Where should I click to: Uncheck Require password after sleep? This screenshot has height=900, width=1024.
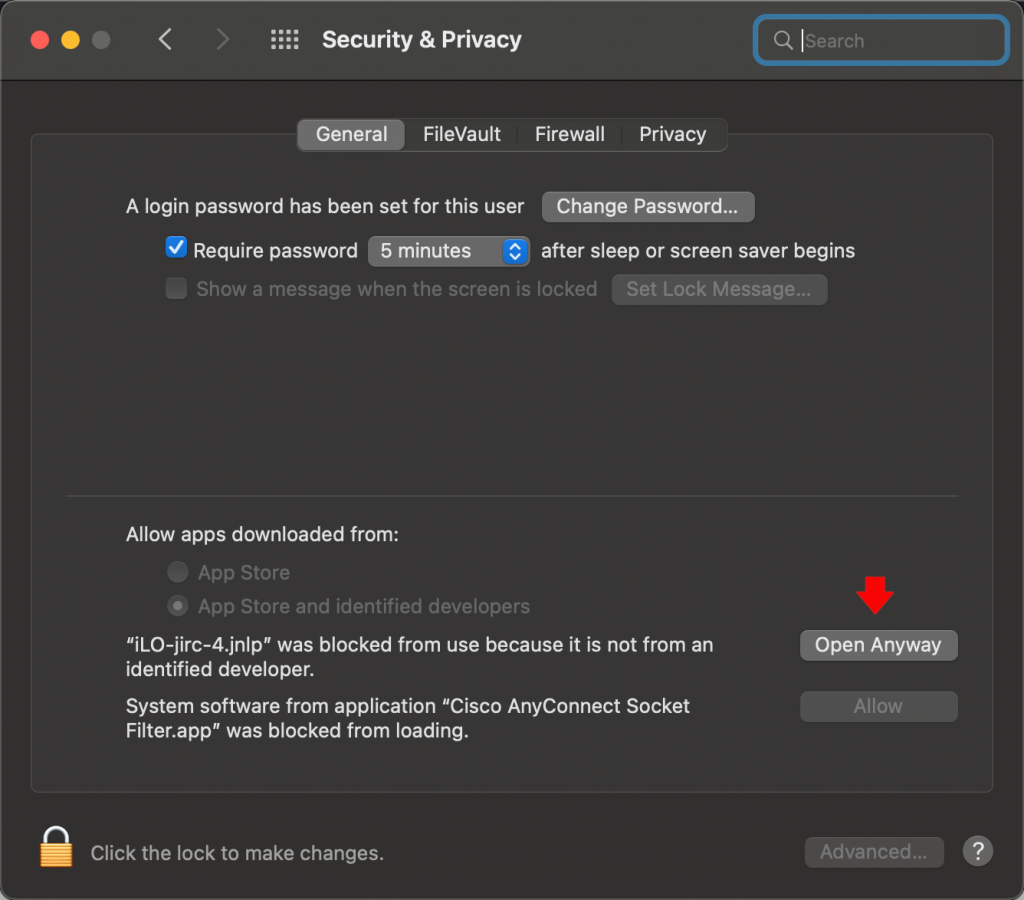[x=176, y=246]
